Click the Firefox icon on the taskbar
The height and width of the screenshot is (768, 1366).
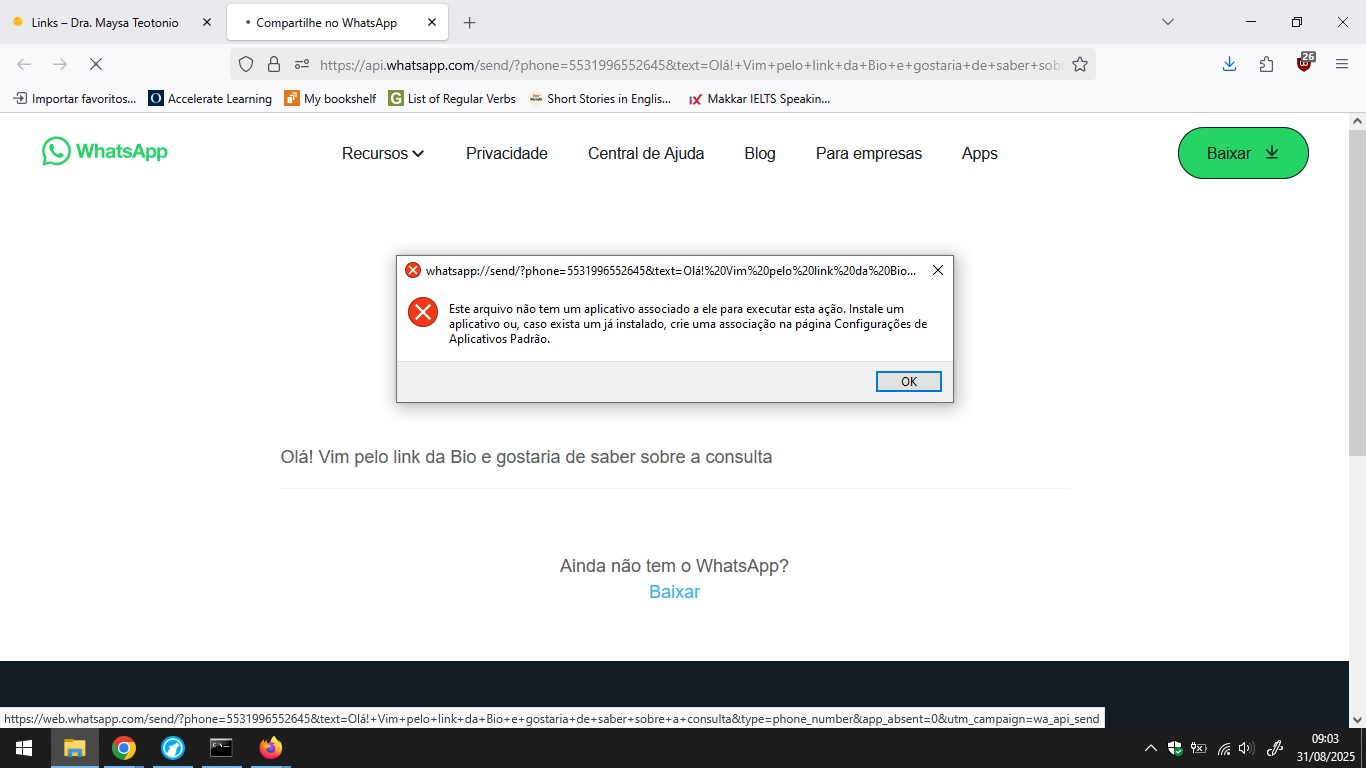pyautogui.click(x=270, y=748)
